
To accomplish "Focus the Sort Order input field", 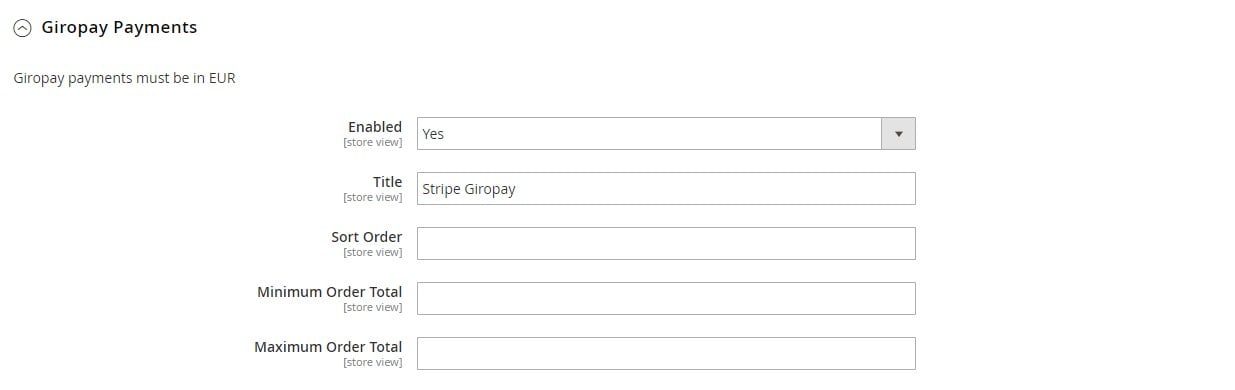I will [666, 244].
